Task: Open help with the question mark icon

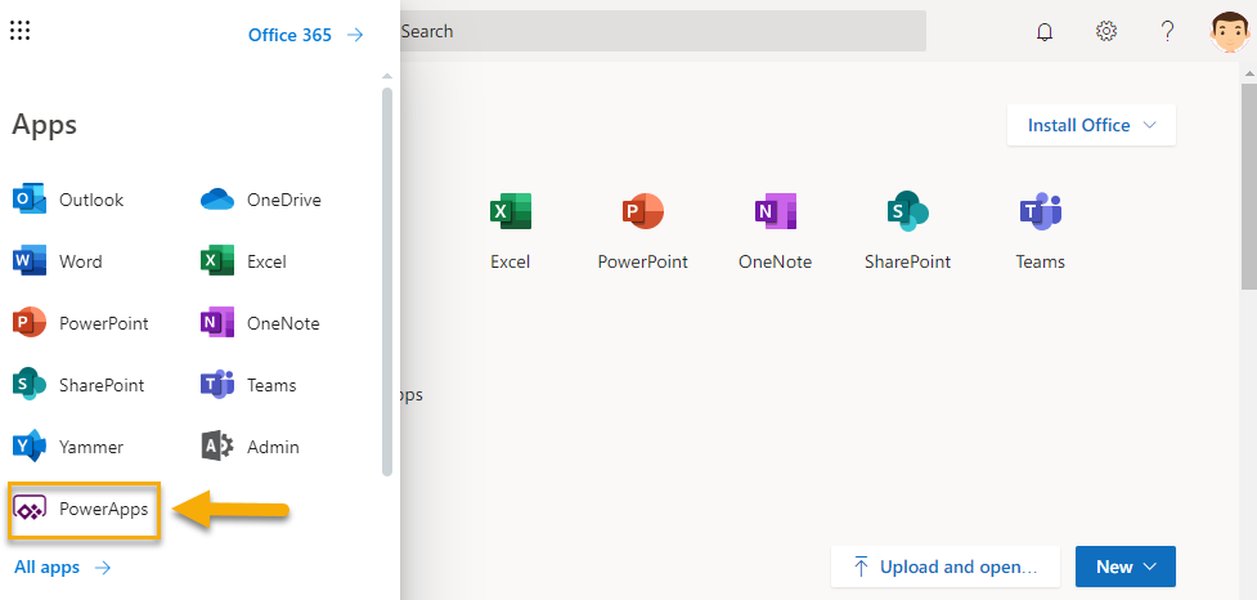Action: click(x=1167, y=31)
